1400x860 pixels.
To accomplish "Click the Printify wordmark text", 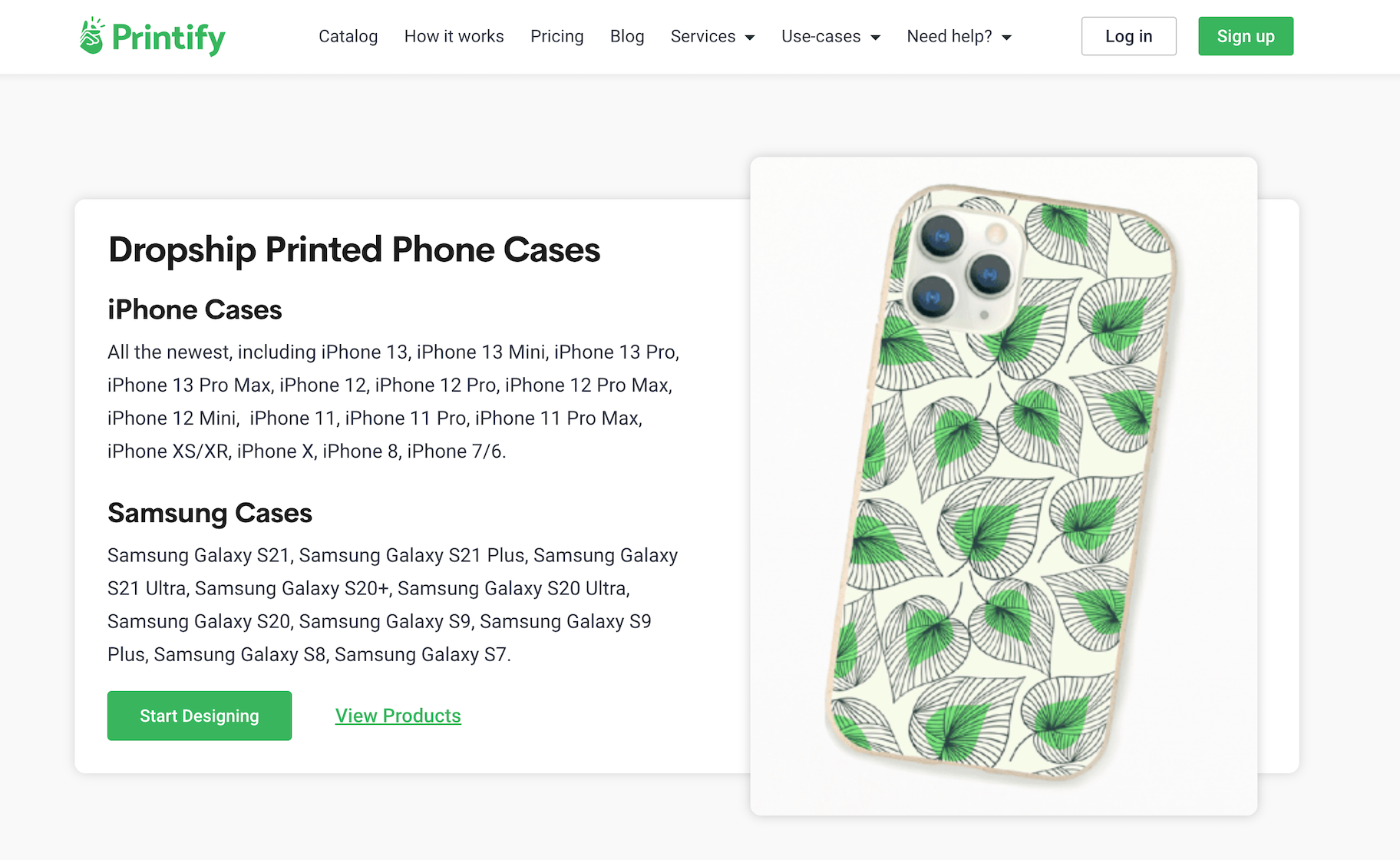I will point(168,38).
